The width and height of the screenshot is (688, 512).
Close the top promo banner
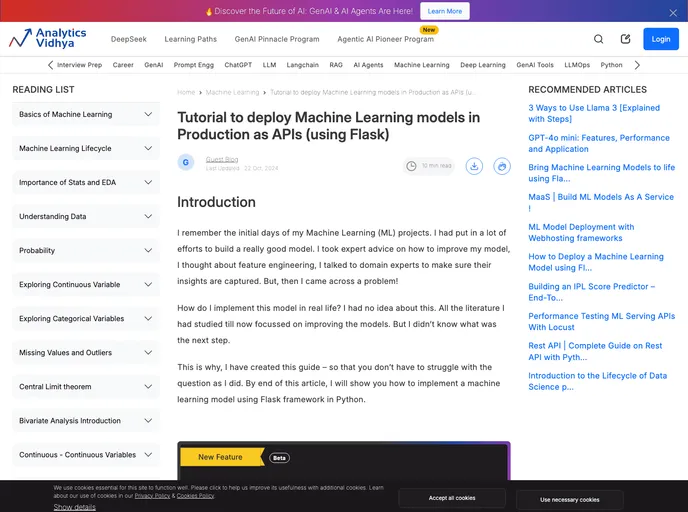[673, 13]
